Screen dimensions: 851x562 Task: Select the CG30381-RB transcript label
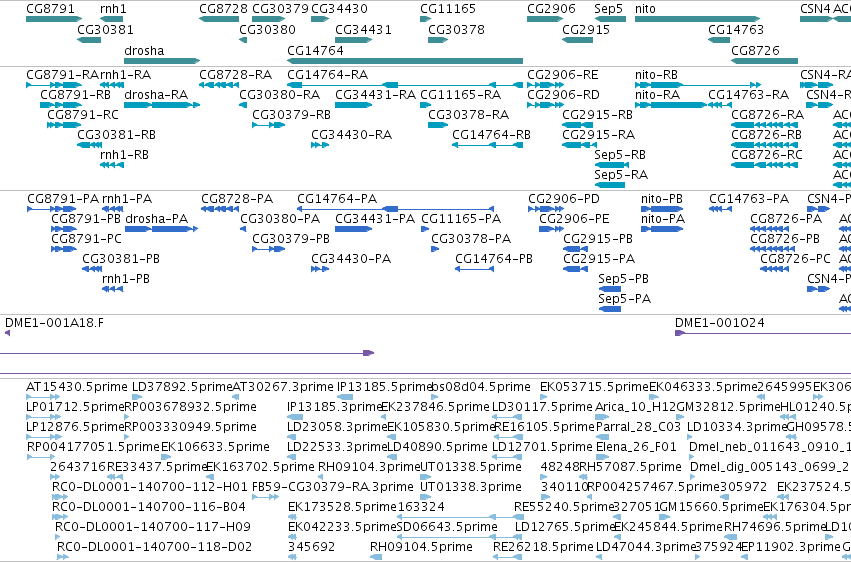click(x=116, y=135)
